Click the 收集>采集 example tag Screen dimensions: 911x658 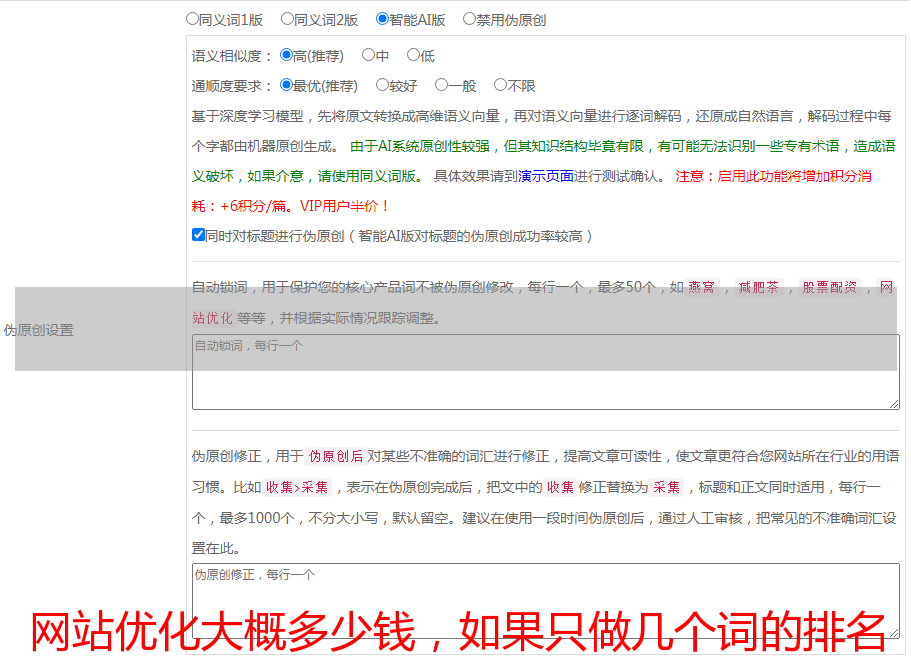point(297,487)
